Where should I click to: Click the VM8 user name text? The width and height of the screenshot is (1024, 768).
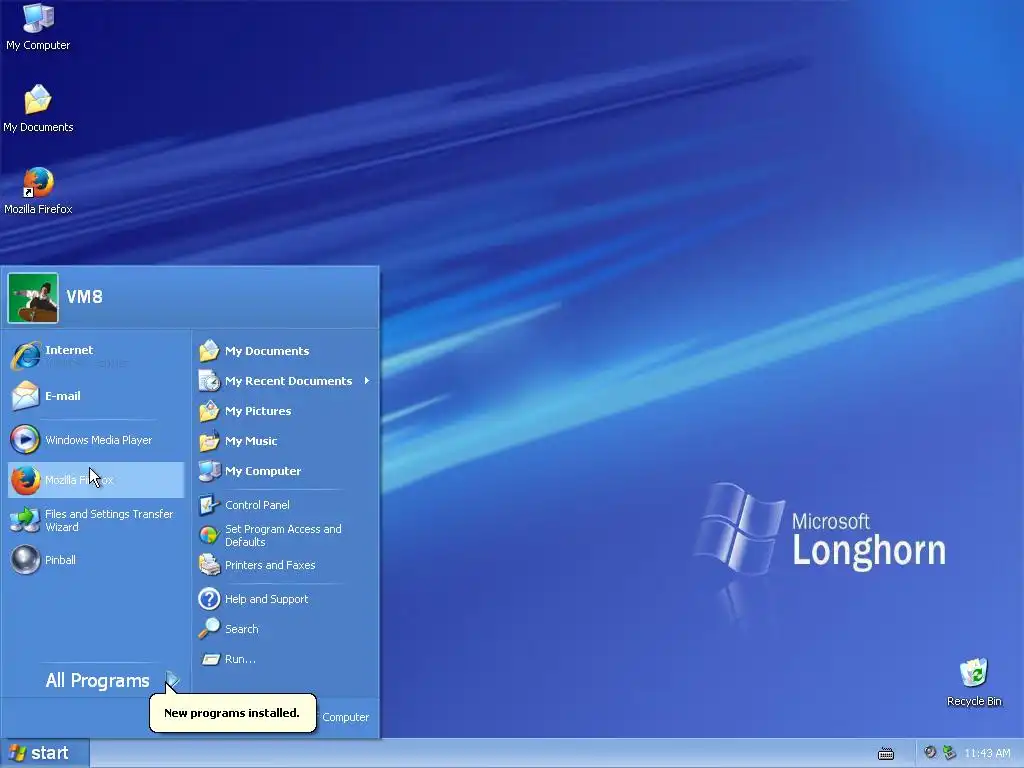(x=84, y=296)
